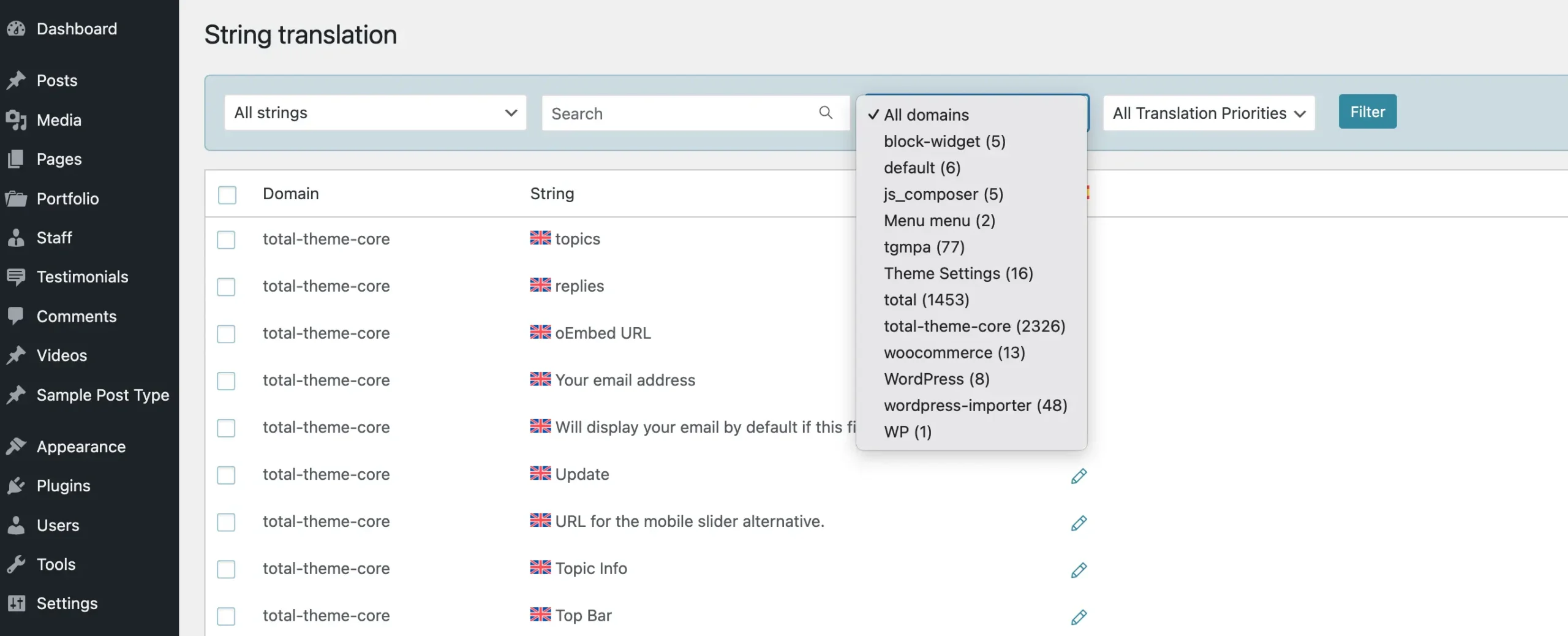Viewport: 1568px width, 636px height.
Task: Choose Menu menu (2) domain
Action: (971, 220)
